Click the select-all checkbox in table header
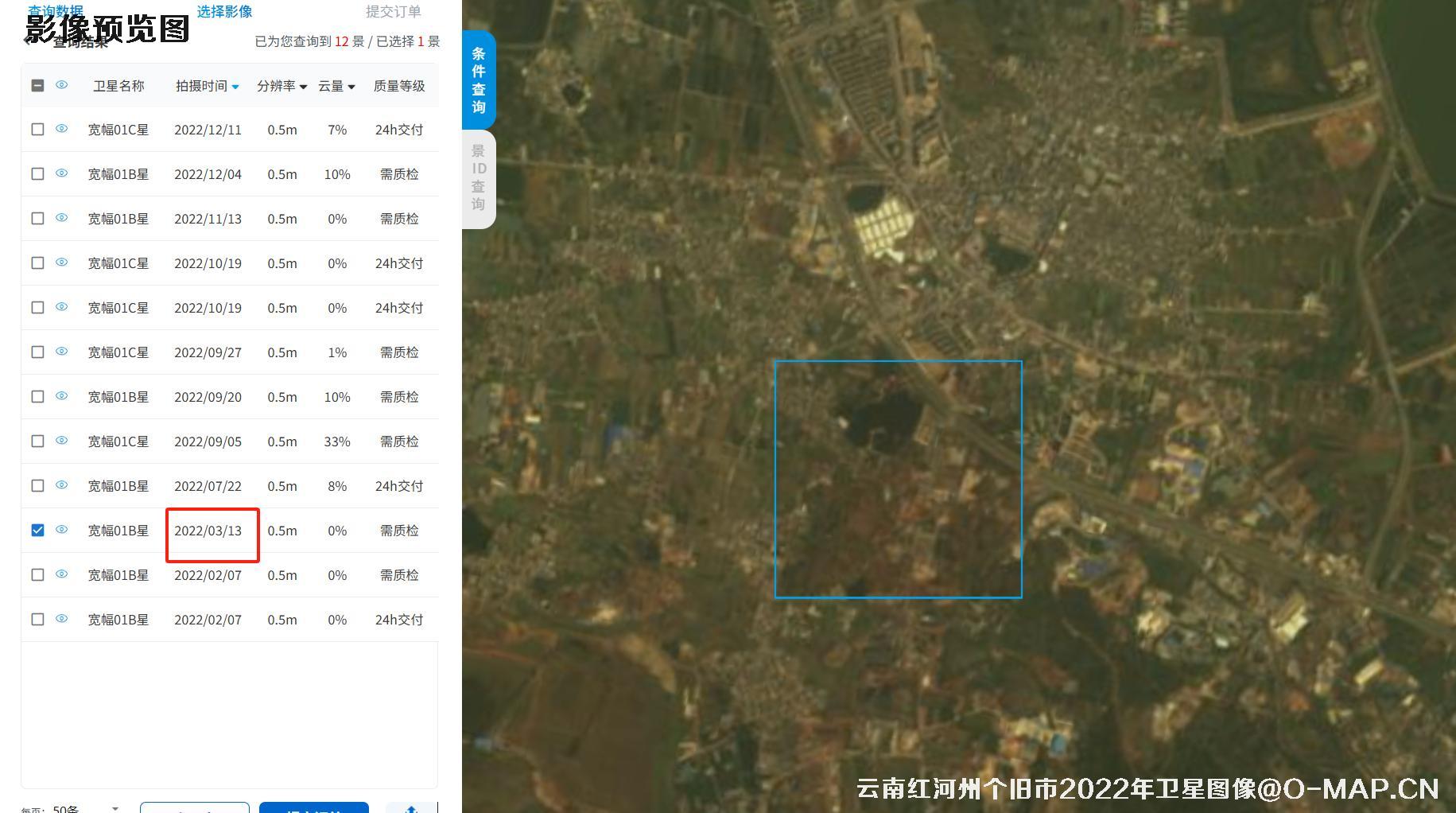This screenshot has height=813, width=1456. (x=37, y=85)
